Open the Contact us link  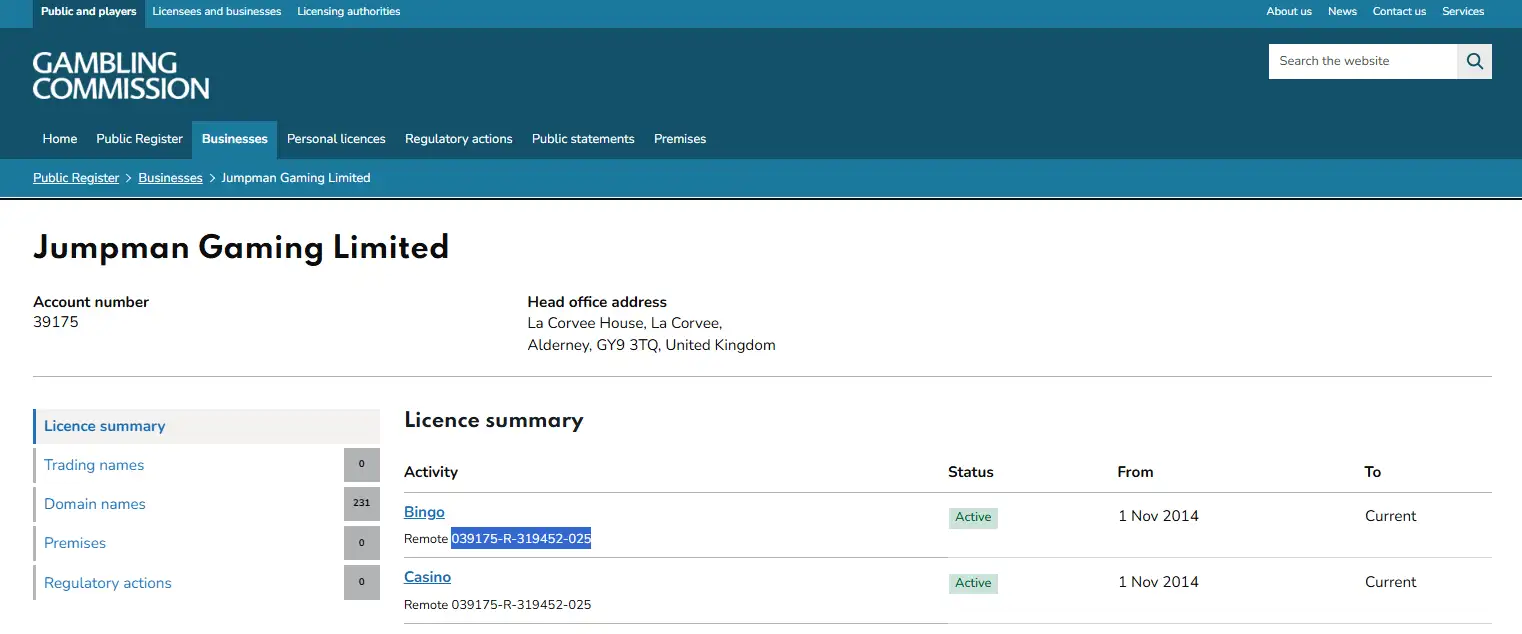[x=1399, y=12]
